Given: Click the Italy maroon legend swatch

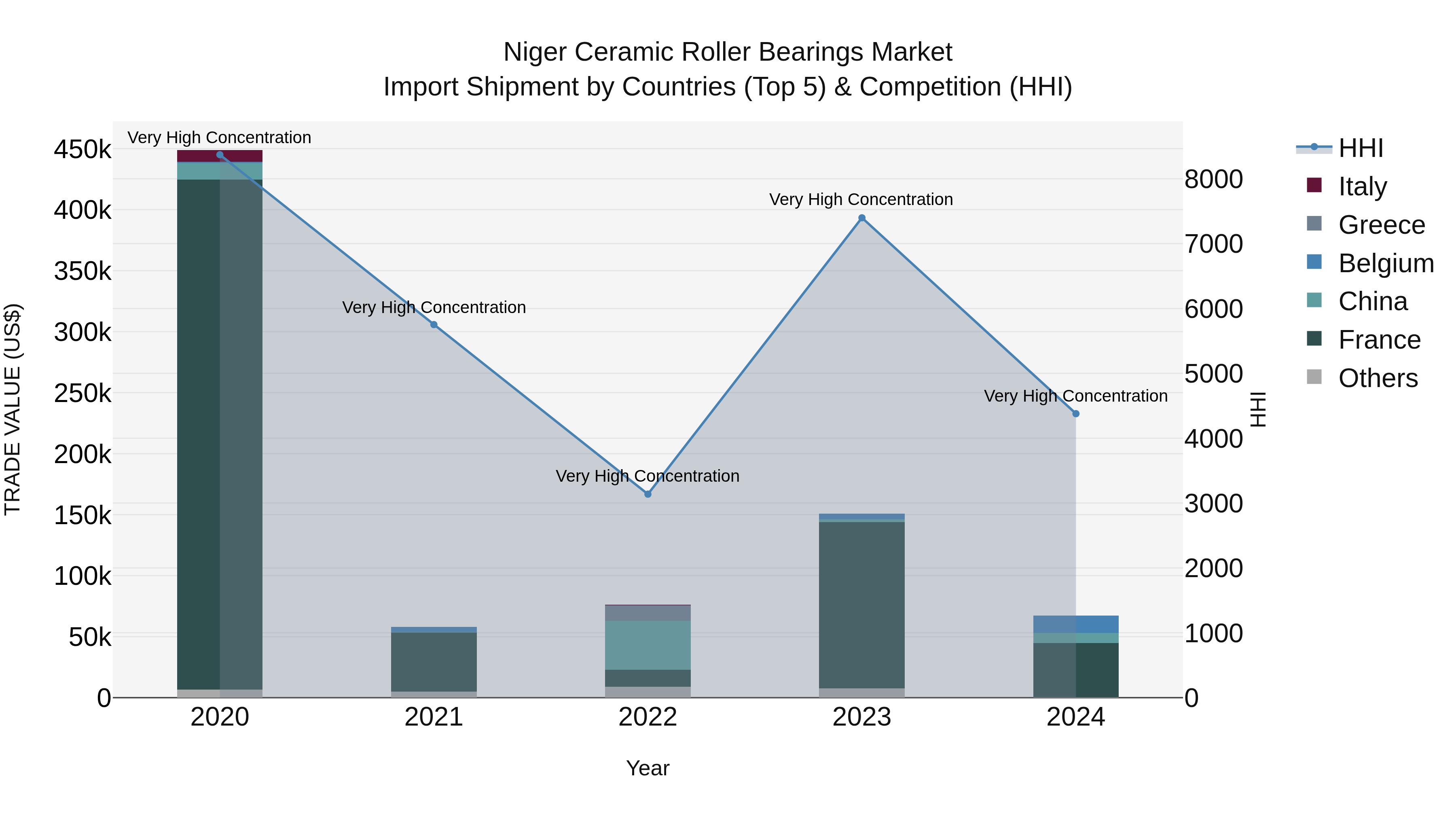Looking at the screenshot, I should point(1314,185).
